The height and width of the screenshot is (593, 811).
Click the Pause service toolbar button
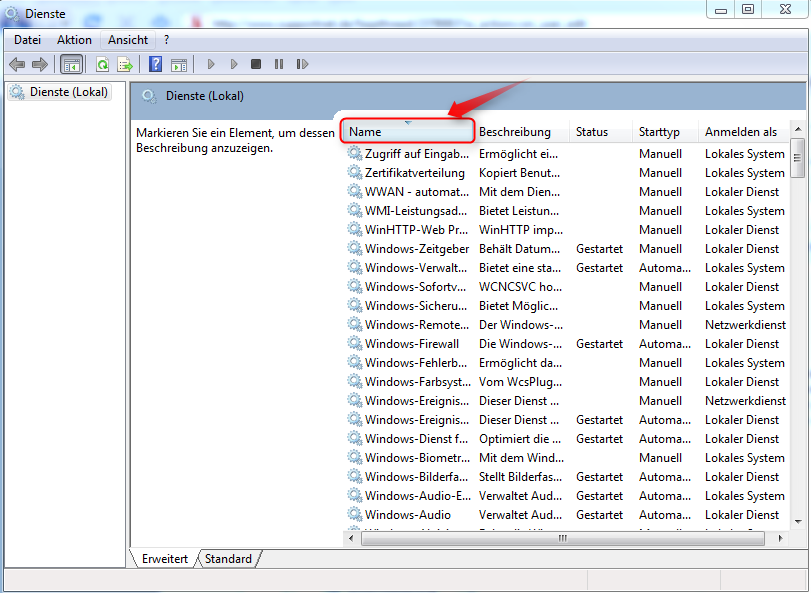pos(278,64)
